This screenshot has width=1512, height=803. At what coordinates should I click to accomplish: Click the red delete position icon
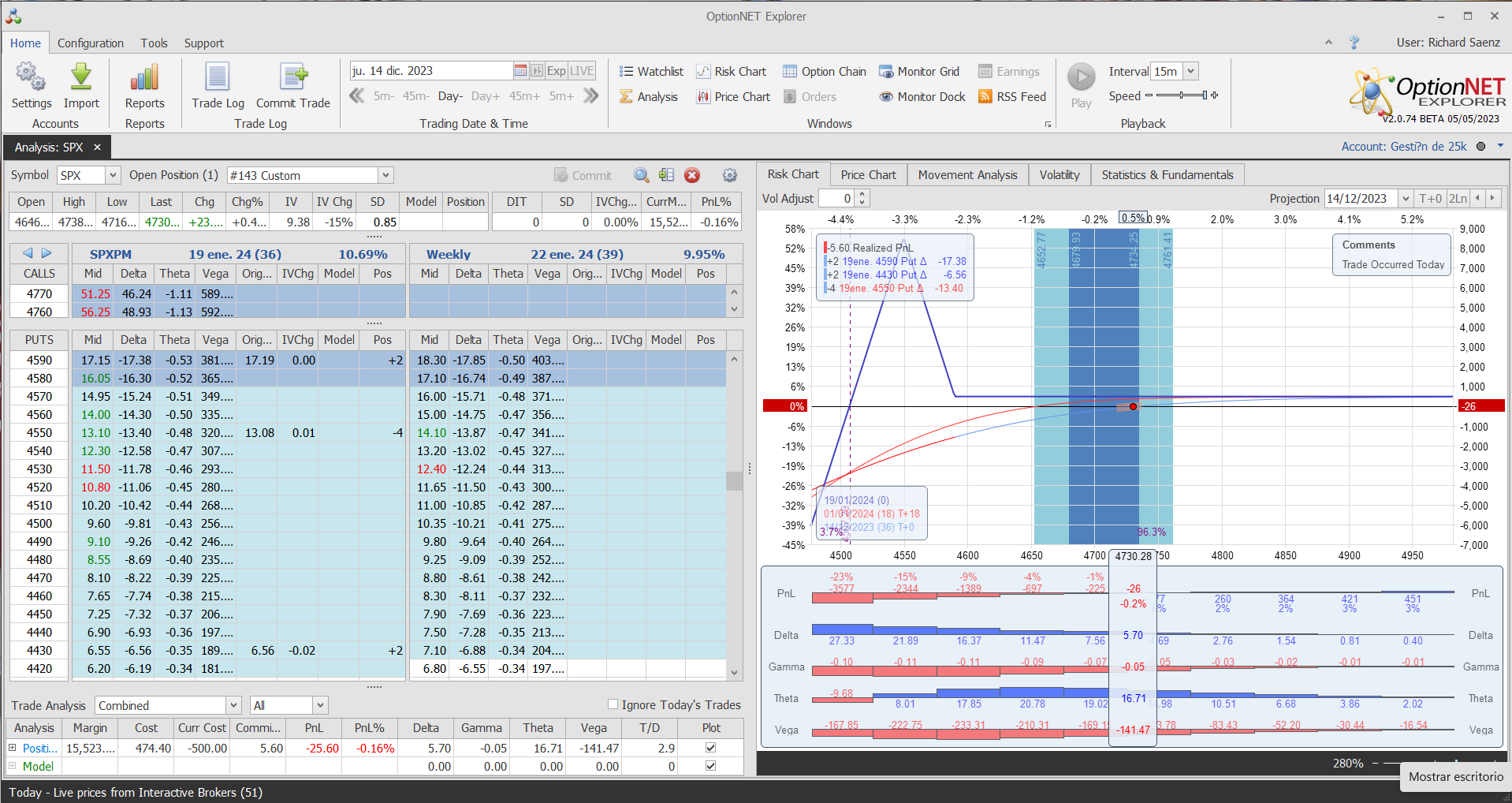pos(692,175)
